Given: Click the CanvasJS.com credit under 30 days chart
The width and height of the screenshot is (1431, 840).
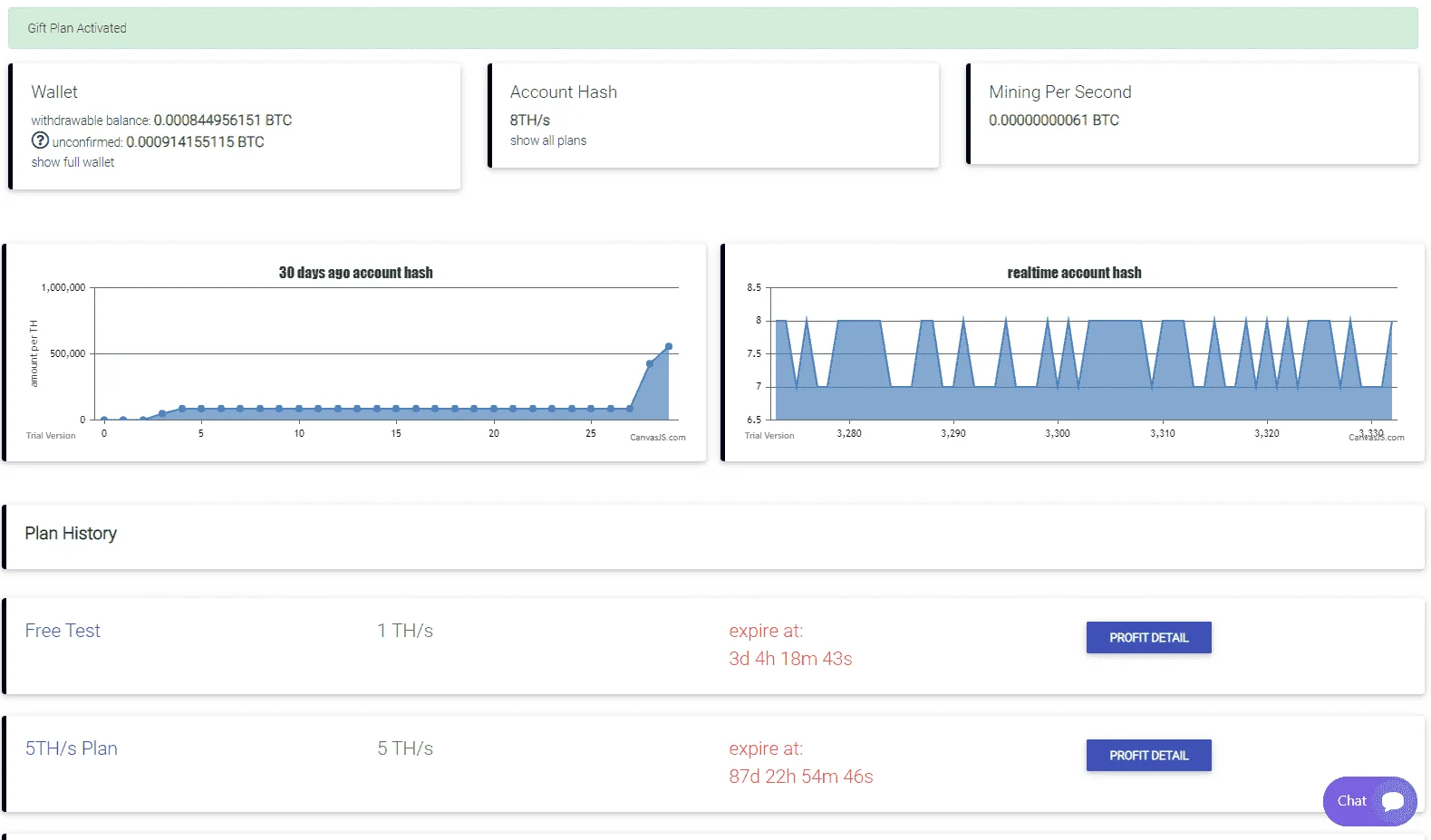Looking at the screenshot, I should pyautogui.click(x=658, y=437).
